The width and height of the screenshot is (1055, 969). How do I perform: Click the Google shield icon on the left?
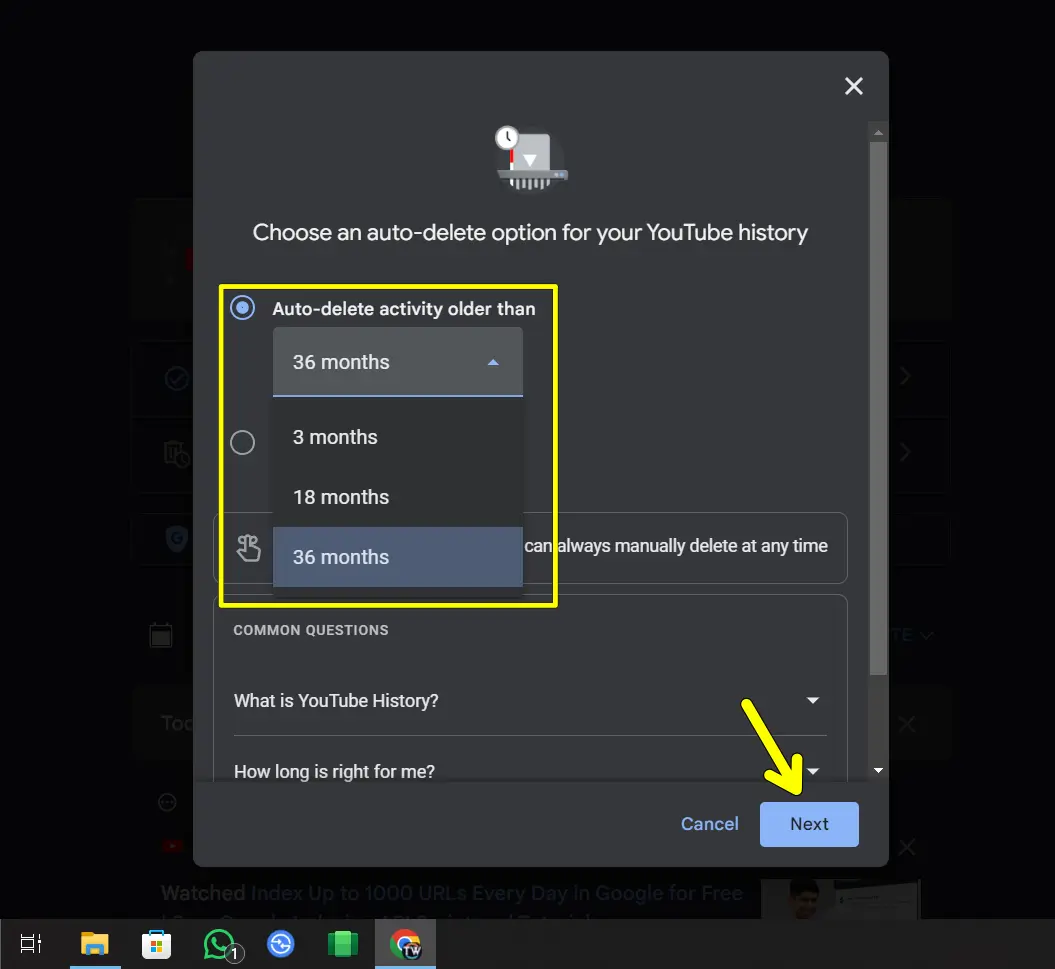pyautogui.click(x=176, y=538)
